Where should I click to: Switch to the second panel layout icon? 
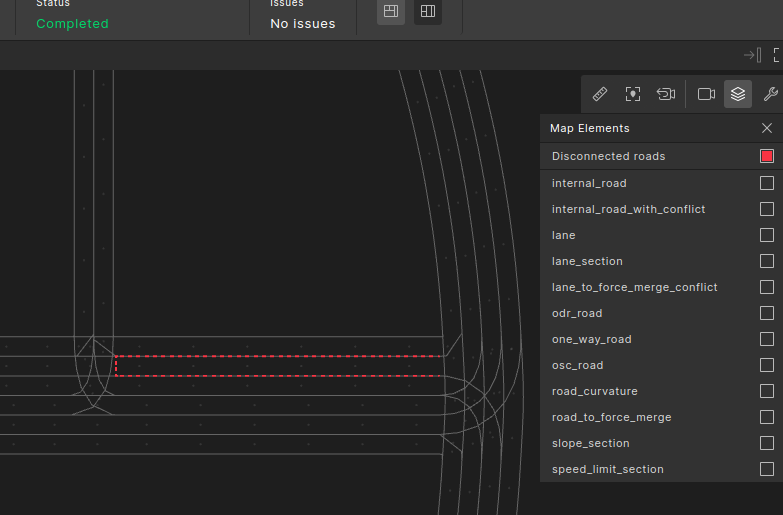[428, 11]
